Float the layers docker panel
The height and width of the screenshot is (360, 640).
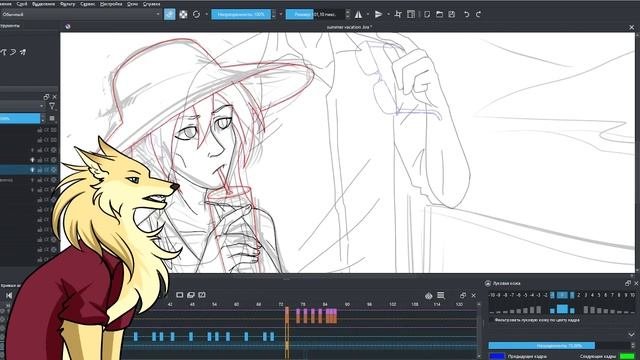click(46, 97)
